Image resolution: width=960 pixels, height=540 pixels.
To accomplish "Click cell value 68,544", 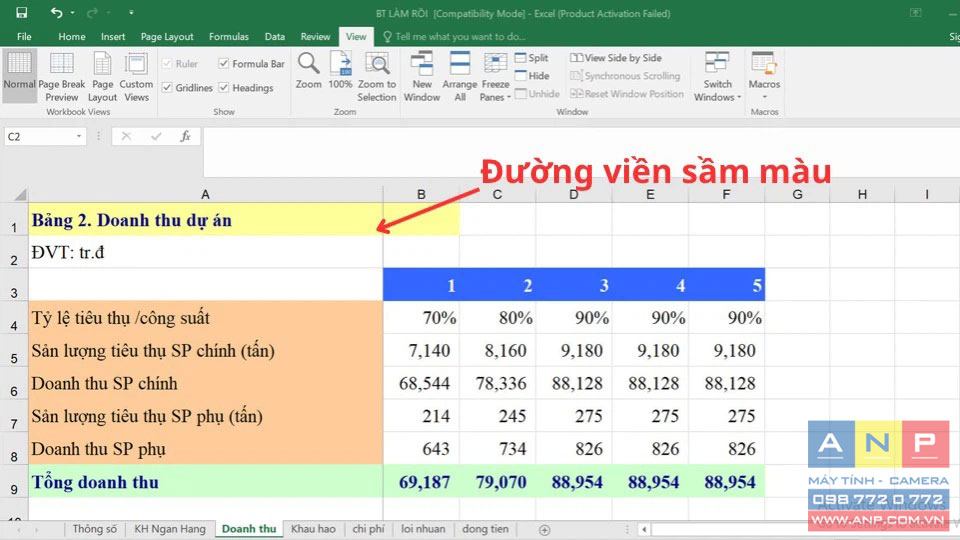I will (x=421, y=383).
